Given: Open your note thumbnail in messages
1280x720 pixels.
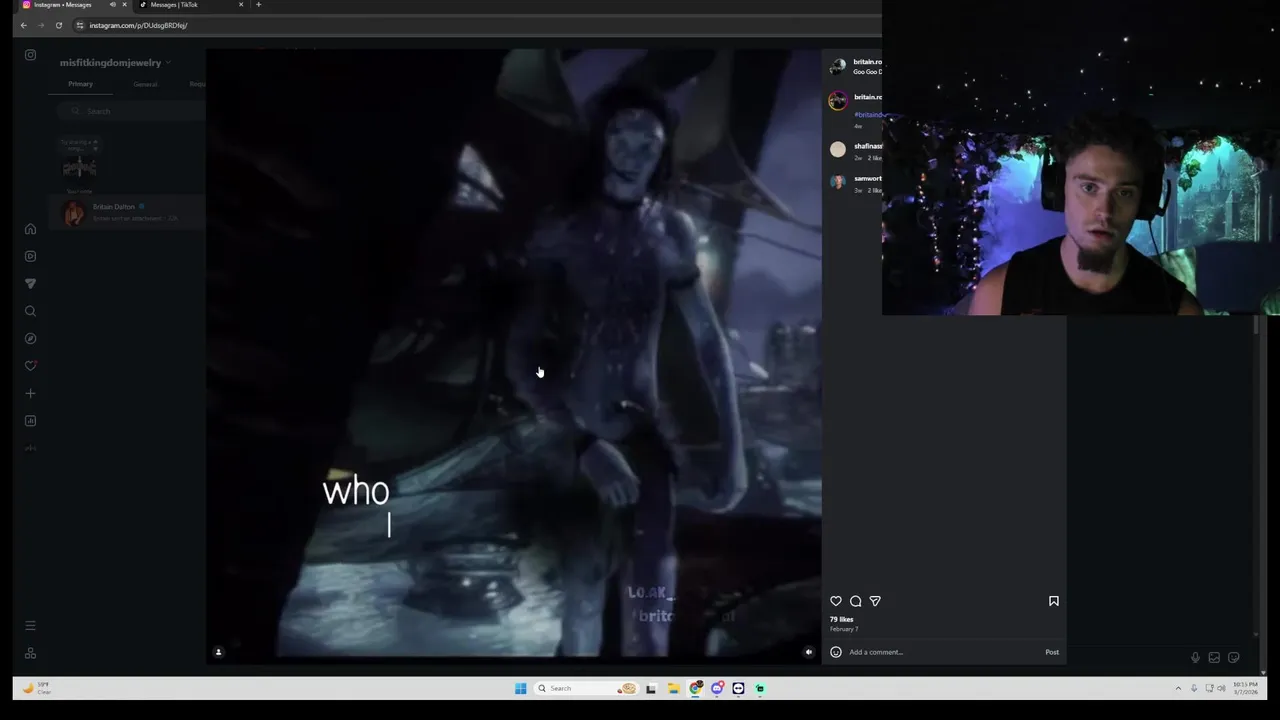Looking at the screenshot, I should [80, 165].
